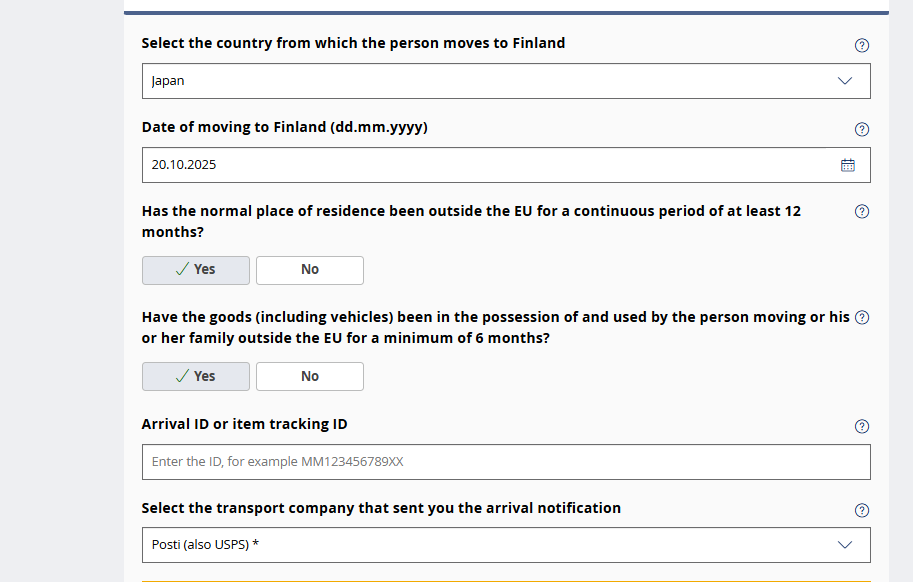Screen dimensions: 913x582
Task: Click the chevron arrow in Japan dropdown
Action: click(845, 81)
